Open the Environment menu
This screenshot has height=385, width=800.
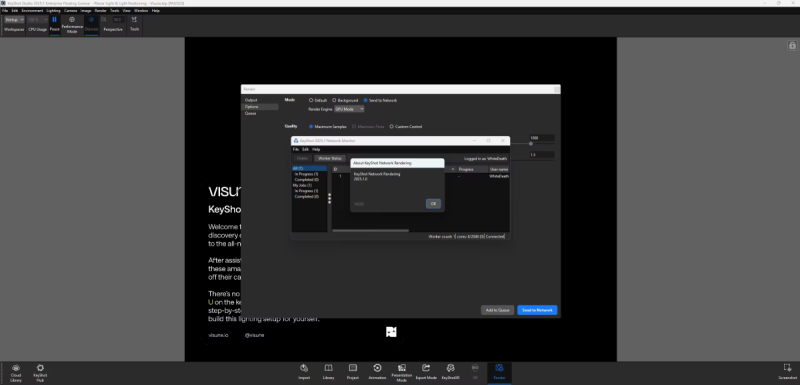coord(32,10)
